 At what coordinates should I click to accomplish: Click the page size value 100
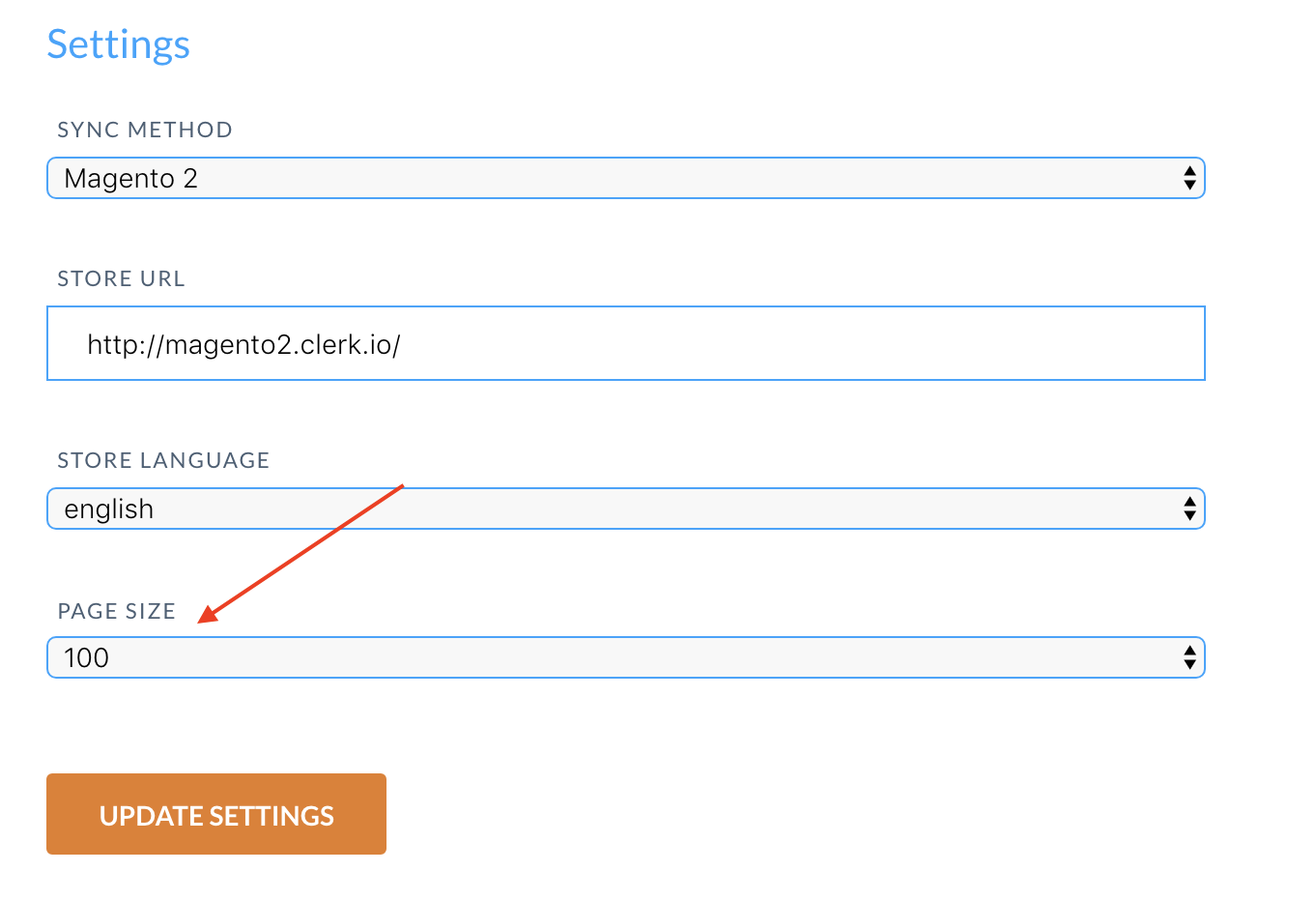[x=86, y=658]
